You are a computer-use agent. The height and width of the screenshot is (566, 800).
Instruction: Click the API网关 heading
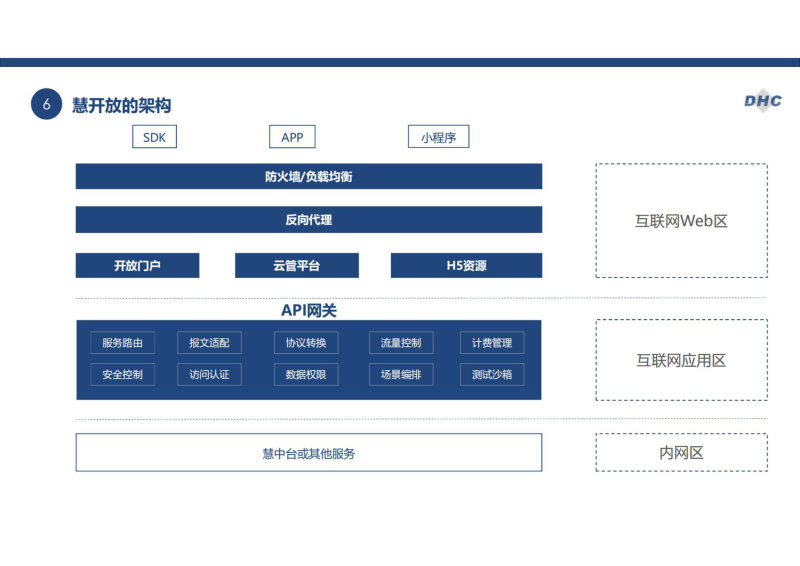point(309,310)
